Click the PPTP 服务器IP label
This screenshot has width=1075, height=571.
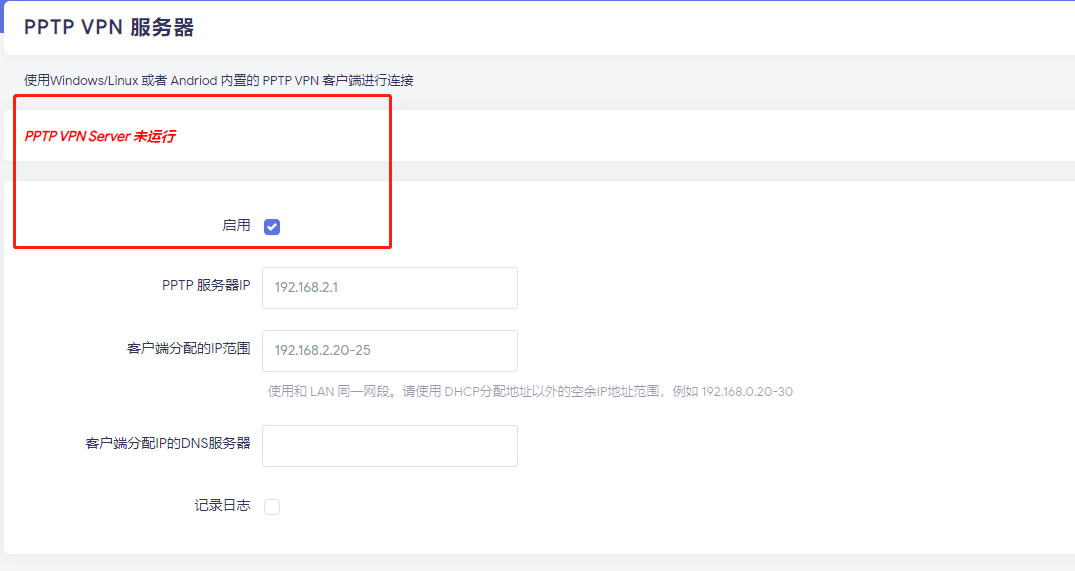[x=206, y=286]
